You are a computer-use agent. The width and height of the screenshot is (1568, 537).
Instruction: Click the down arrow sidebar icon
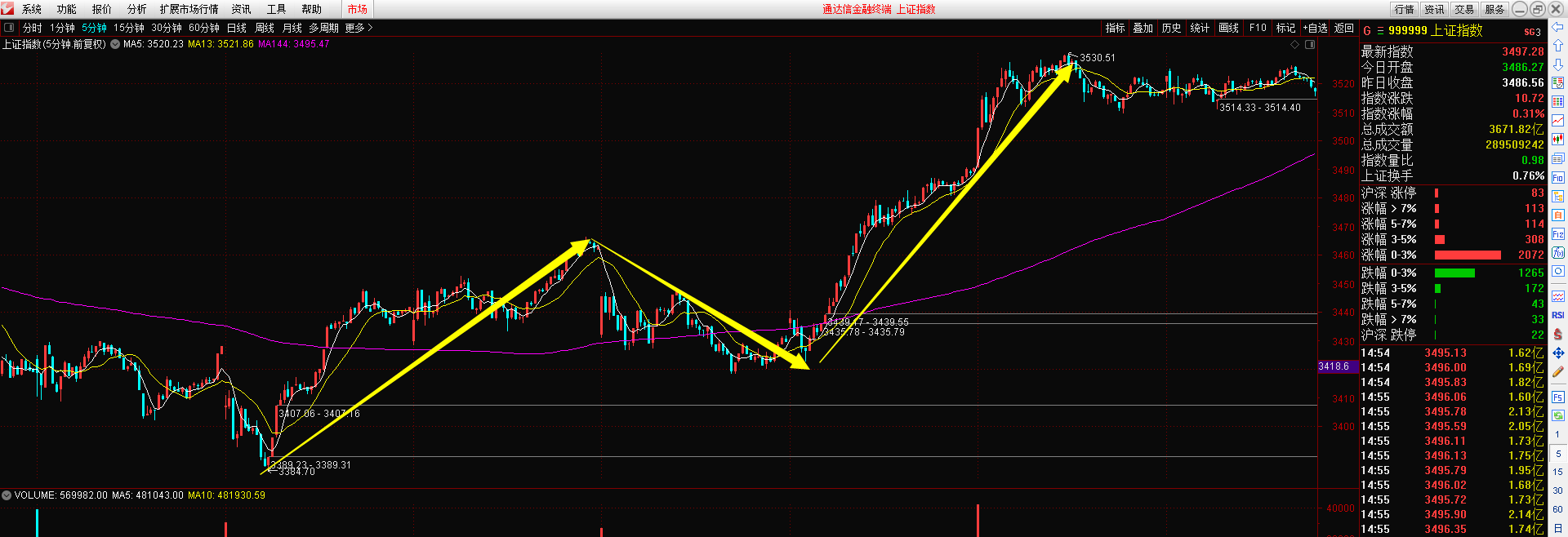[1557, 64]
